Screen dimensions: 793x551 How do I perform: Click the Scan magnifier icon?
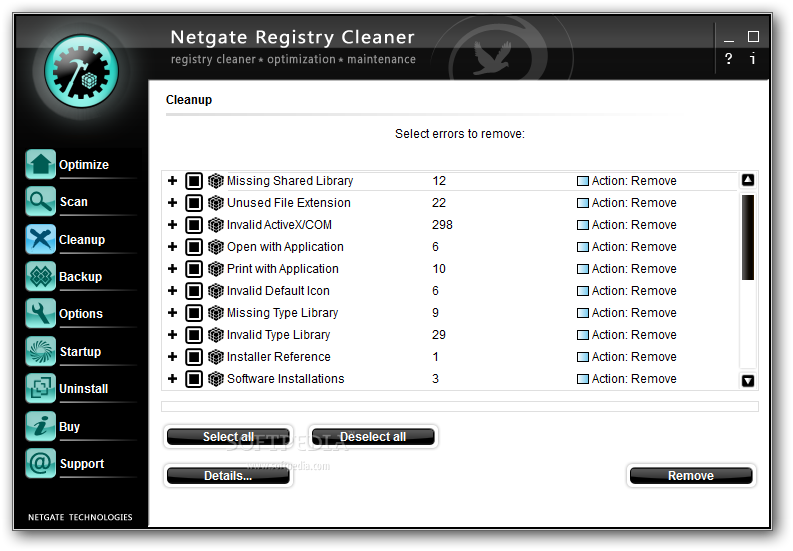(x=40, y=201)
